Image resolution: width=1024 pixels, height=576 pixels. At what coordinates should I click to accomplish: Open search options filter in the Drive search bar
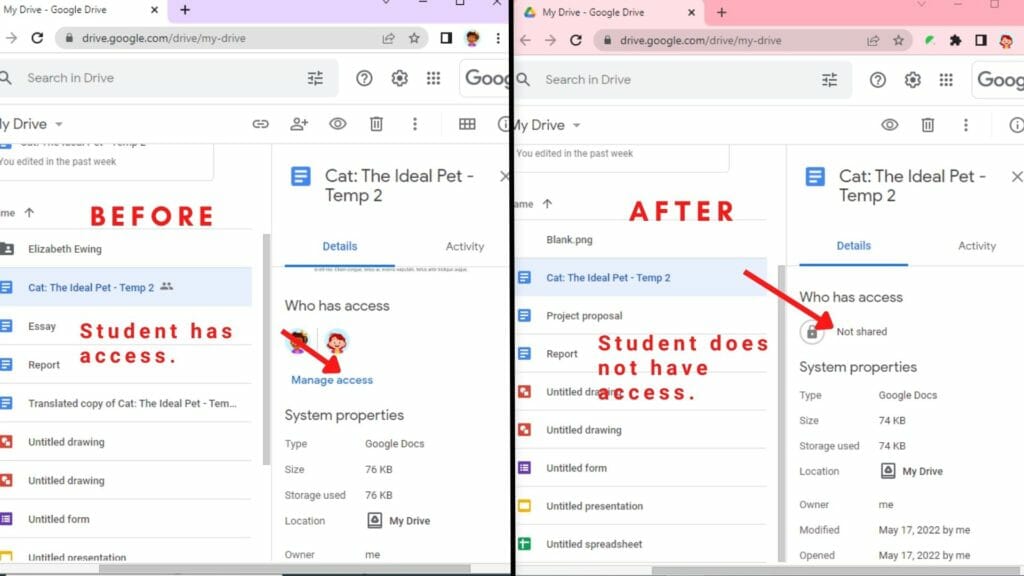click(x=315, y=77)
